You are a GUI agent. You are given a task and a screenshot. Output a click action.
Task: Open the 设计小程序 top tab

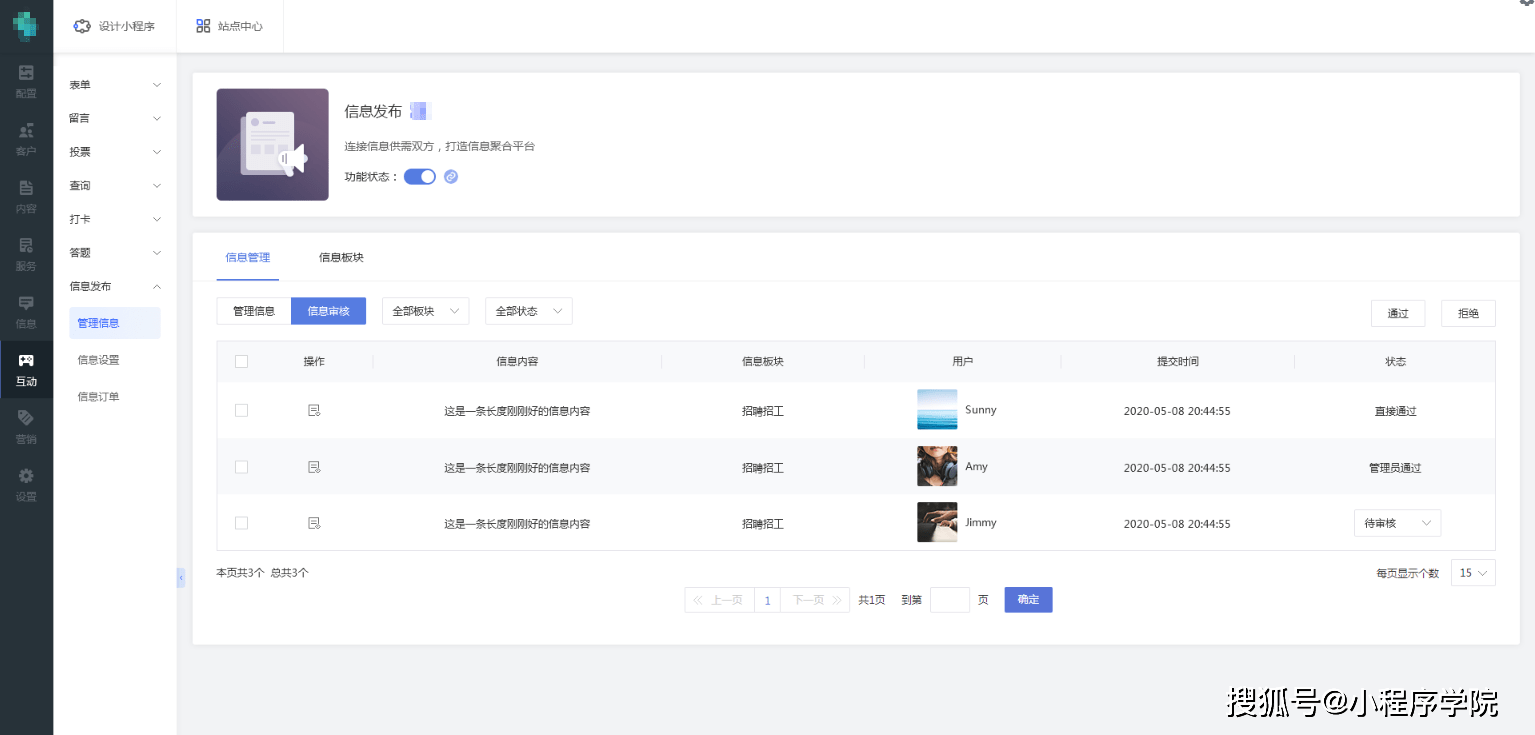(115, 26)
